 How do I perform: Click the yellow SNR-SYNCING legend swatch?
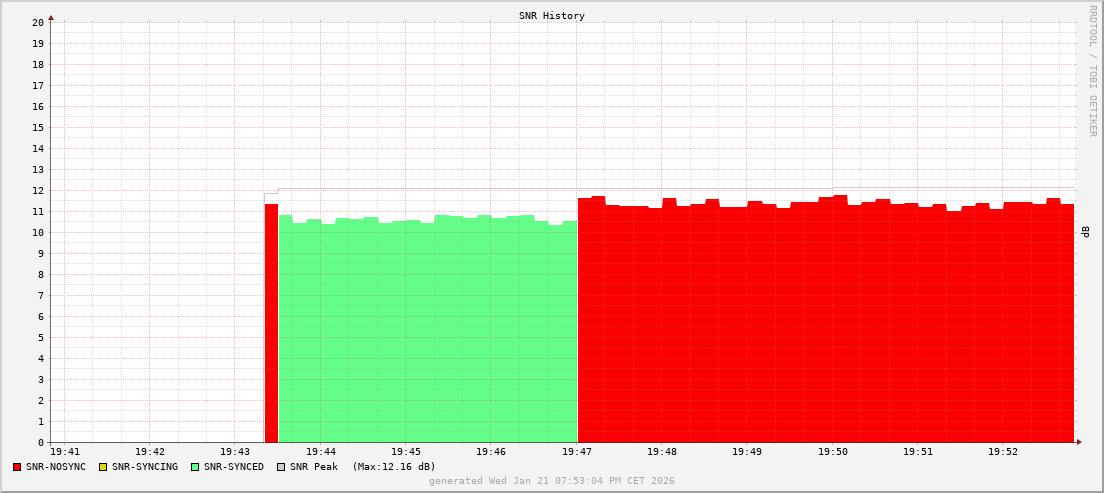(x=103, y=467)
